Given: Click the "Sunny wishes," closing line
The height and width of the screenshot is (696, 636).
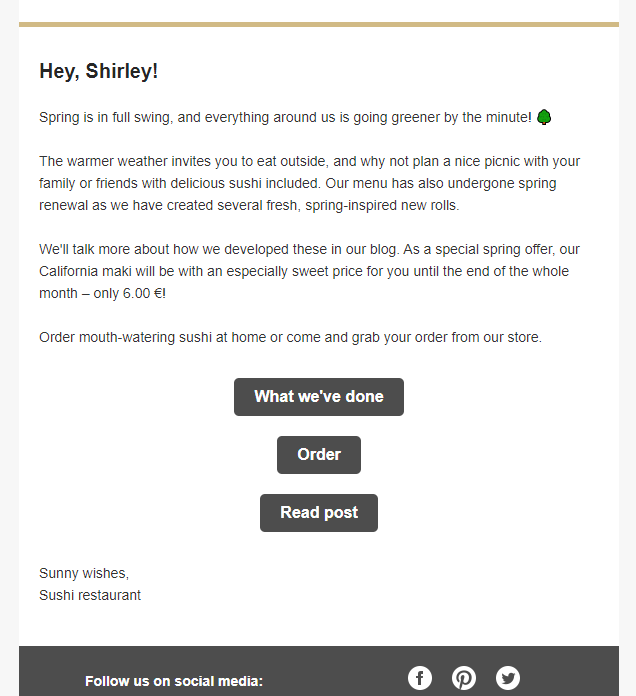Looking at the screenshot, I should pyautogui.click(x=84, y=573).
